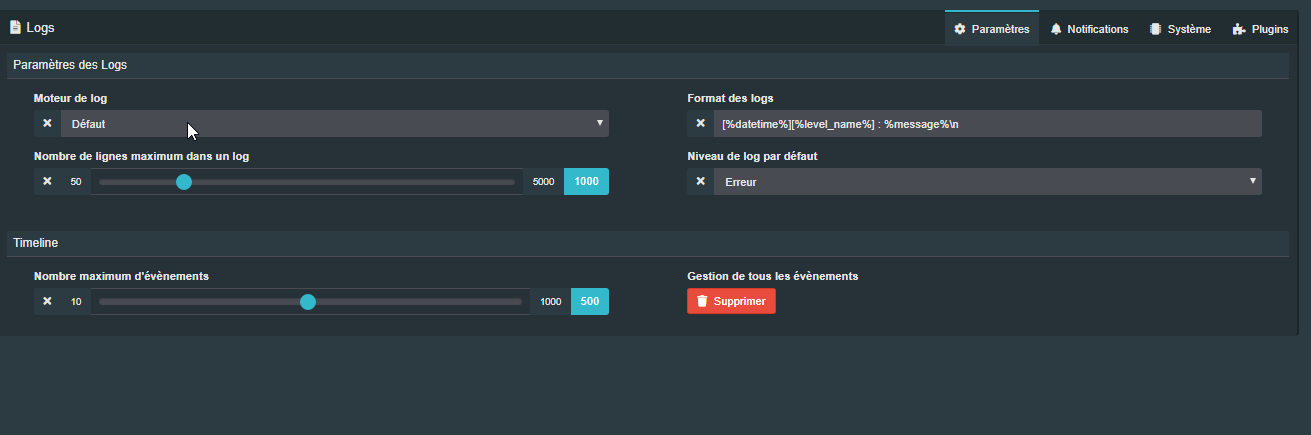Screen dimensions: 1311x435
Task: Switch to the Plugins tab
Action: tap(1260, 29)
